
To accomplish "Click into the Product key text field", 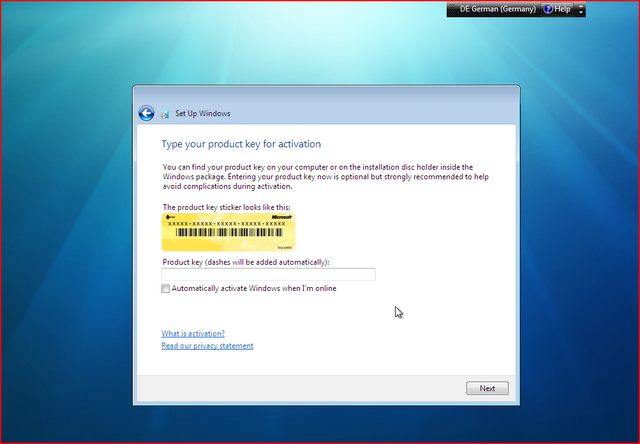I will pyautogui.click(x=268, y=274).
